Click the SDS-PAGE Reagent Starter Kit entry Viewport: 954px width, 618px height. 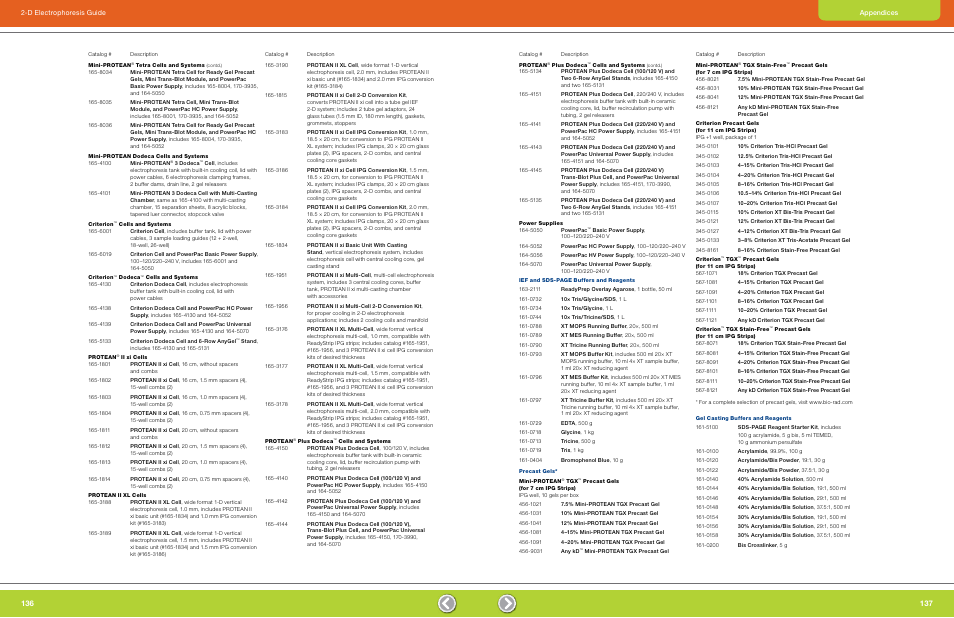pos(789,434)
